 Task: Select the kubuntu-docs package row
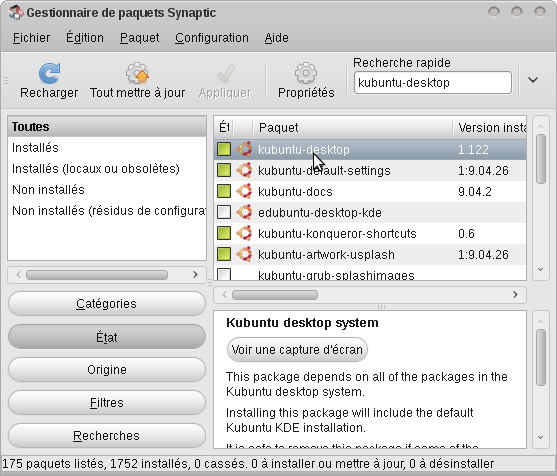370,191
